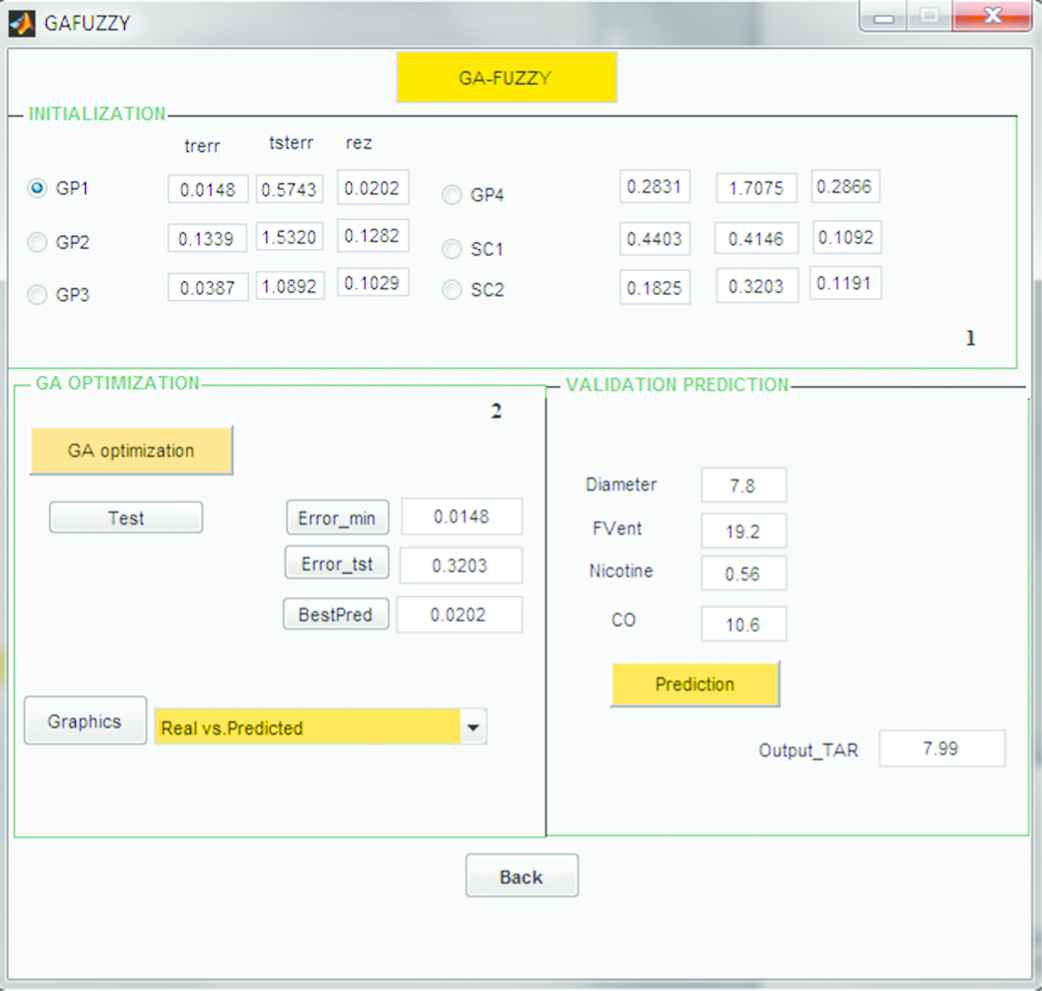Pick the SC1 radio option
Viewport: 1042px width, 991px height.
[452, 248]
